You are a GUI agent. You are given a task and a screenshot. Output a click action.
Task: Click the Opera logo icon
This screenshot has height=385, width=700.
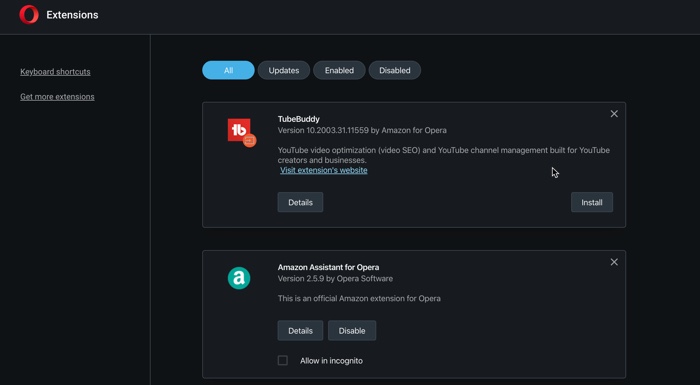[29, 15]
